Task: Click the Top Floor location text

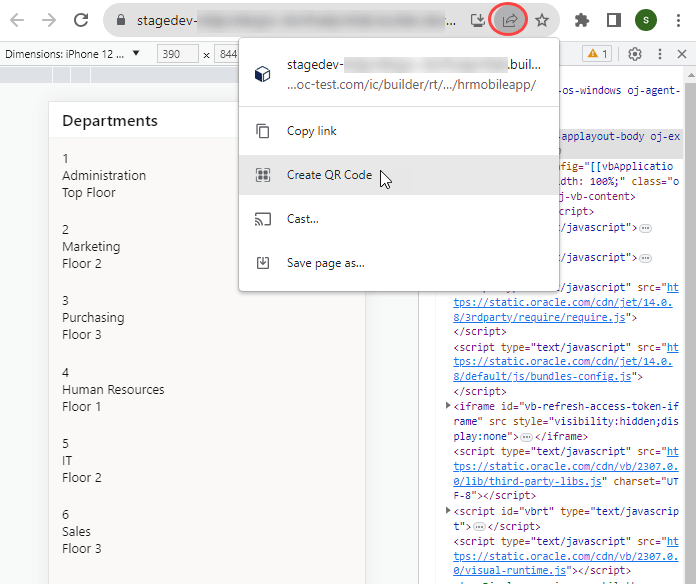Action: [89, 193]
